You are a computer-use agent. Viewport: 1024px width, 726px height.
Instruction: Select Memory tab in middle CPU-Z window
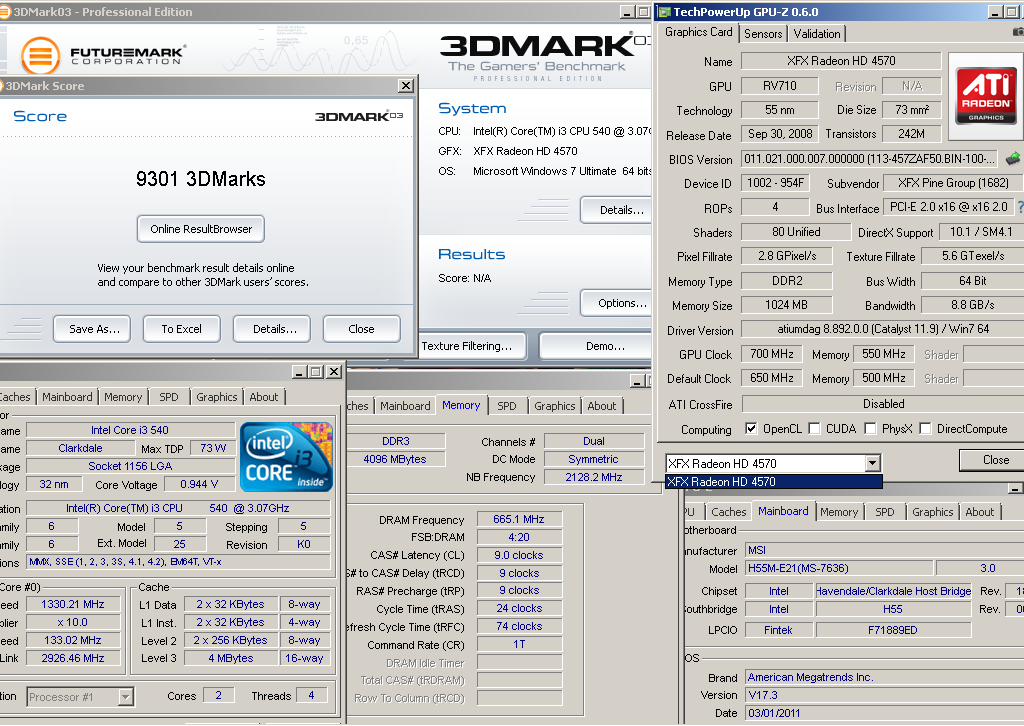pos(461,405)
